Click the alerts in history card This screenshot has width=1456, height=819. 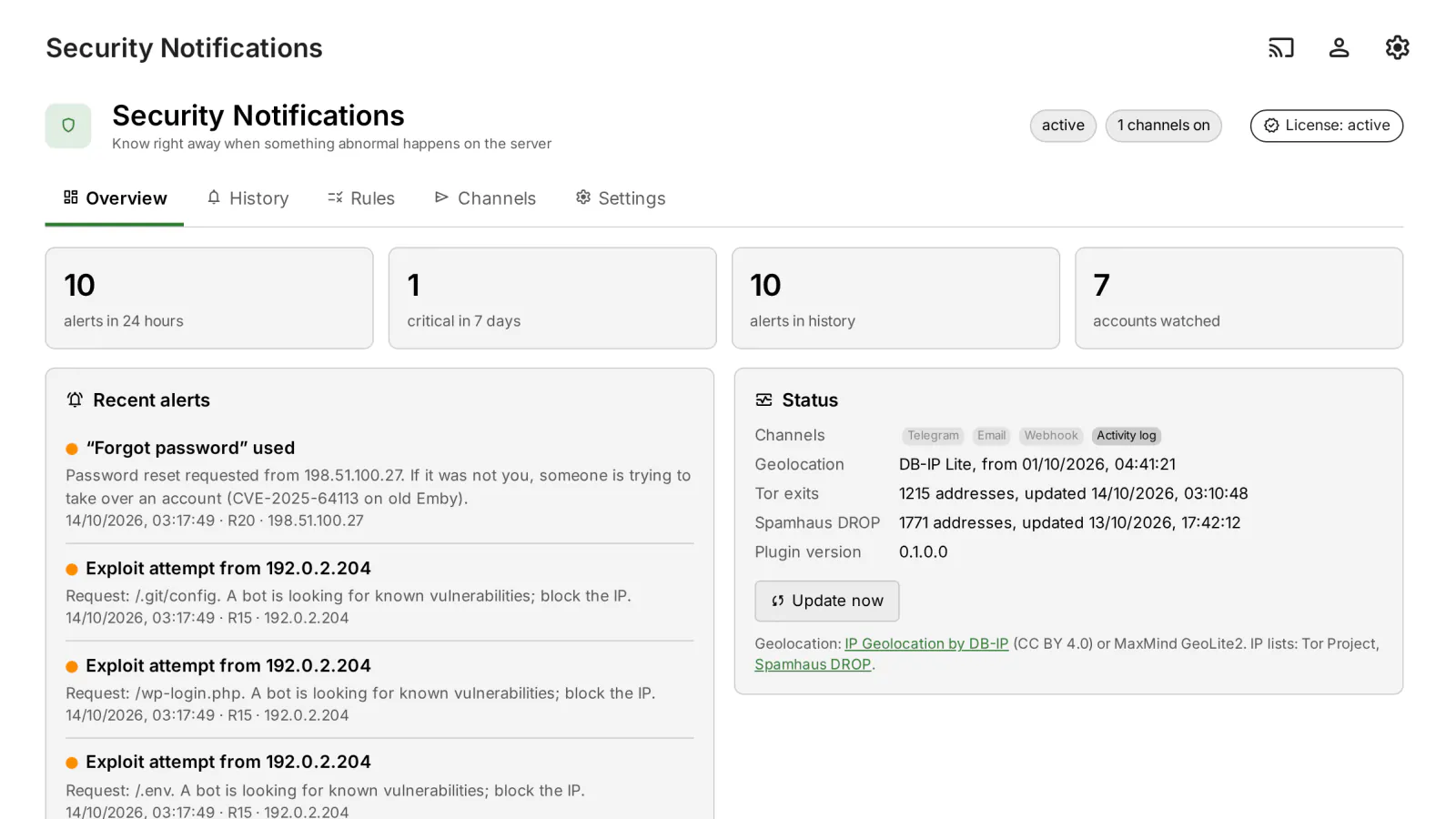[x=895, y=298]
